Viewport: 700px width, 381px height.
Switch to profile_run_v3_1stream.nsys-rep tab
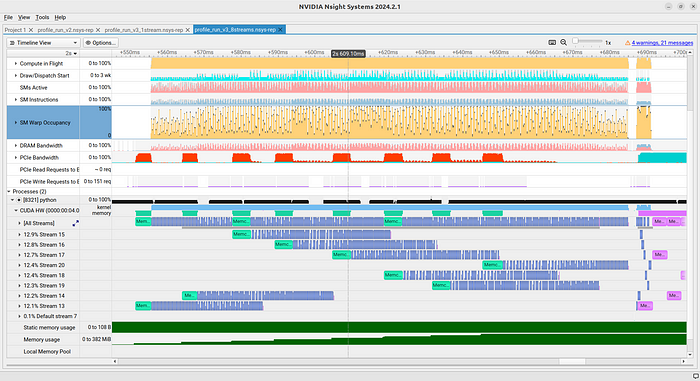pyautogui.click(x=144, y=30)
